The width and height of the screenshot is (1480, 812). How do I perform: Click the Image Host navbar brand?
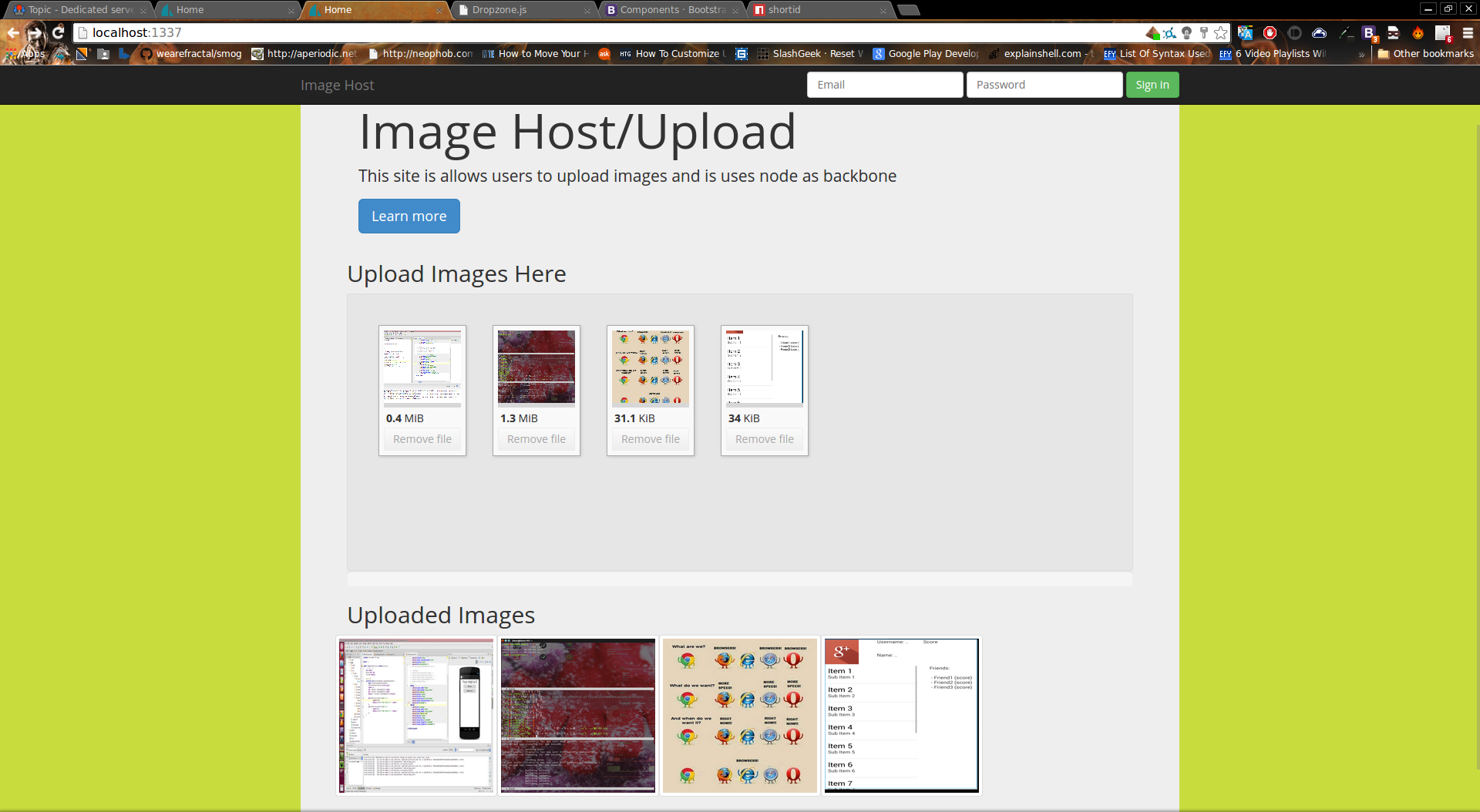click(337, 86)
